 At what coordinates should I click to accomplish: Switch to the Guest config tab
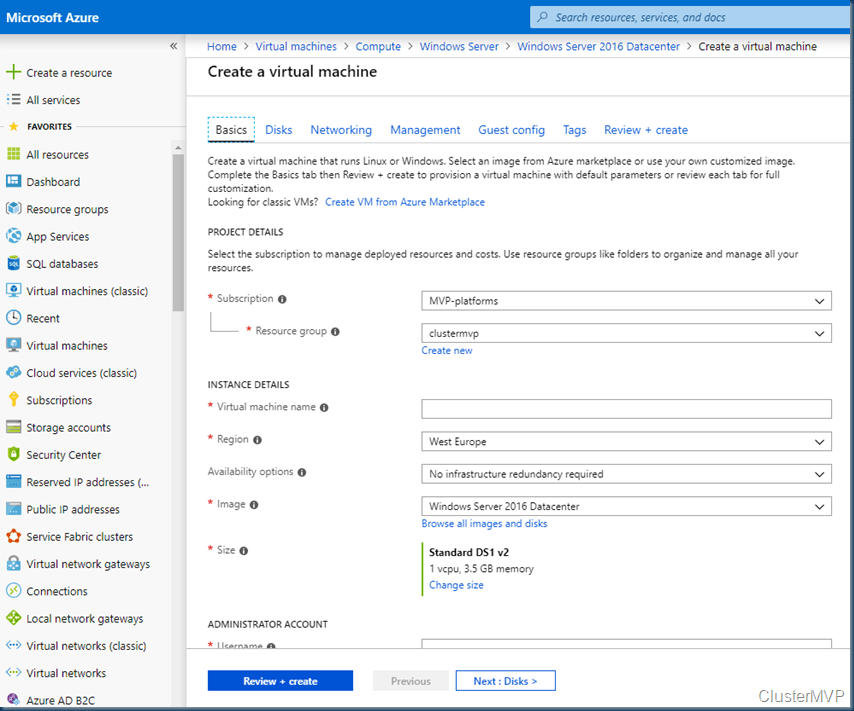coord(511,130)
